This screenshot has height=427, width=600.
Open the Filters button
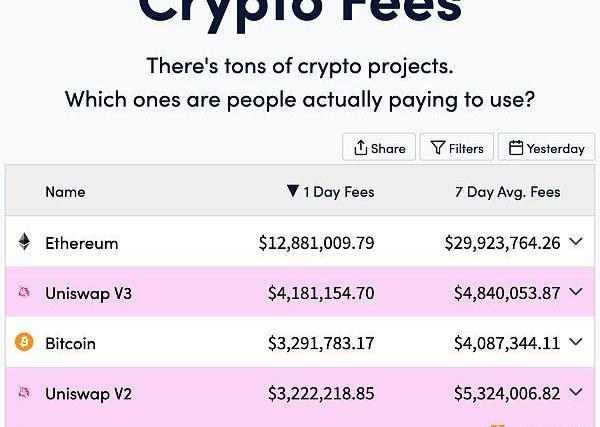point(457,147)
